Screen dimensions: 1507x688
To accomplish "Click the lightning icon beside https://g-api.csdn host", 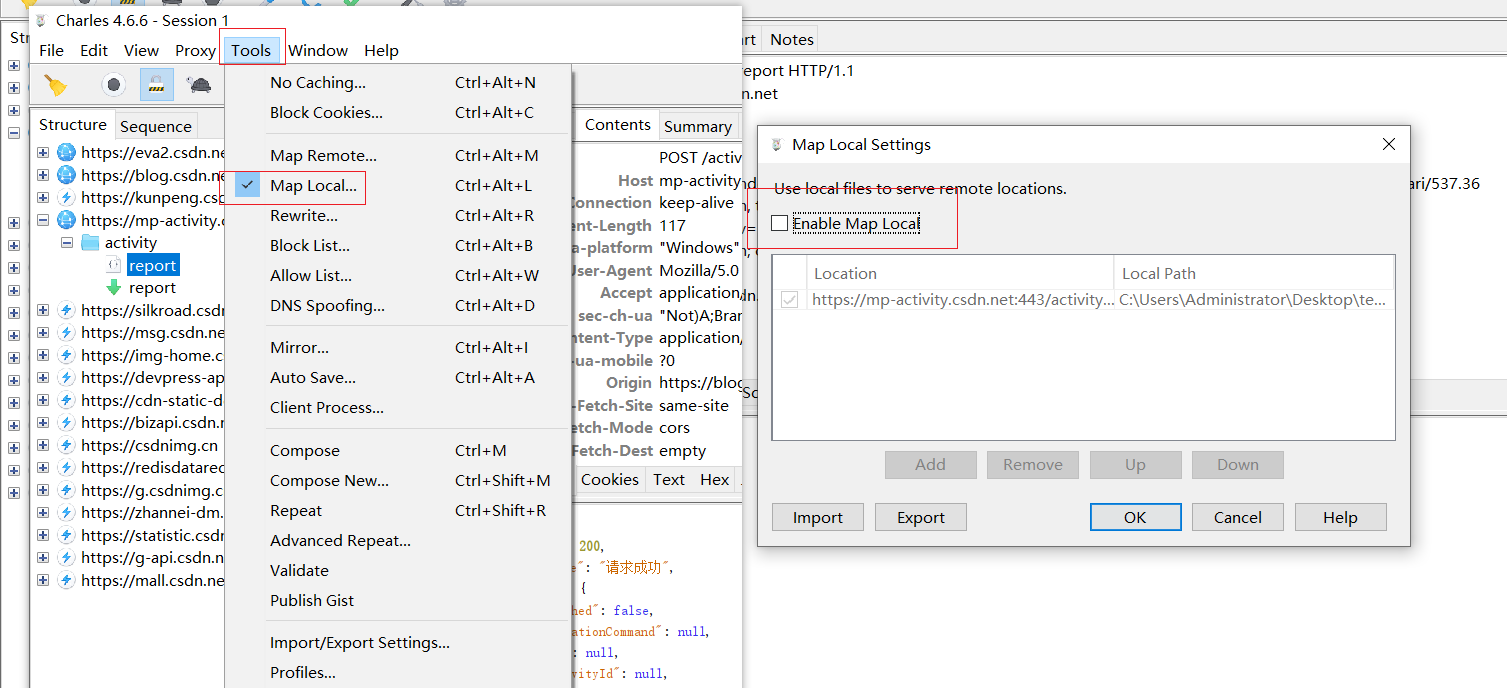I will coord(66,558).
